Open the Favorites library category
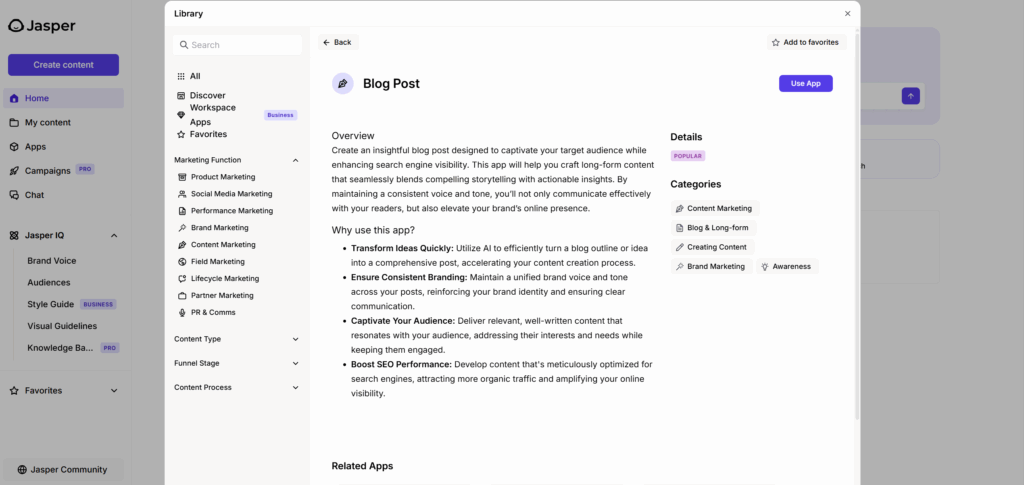Viewport: 1024px width, 485px height. 207,134
